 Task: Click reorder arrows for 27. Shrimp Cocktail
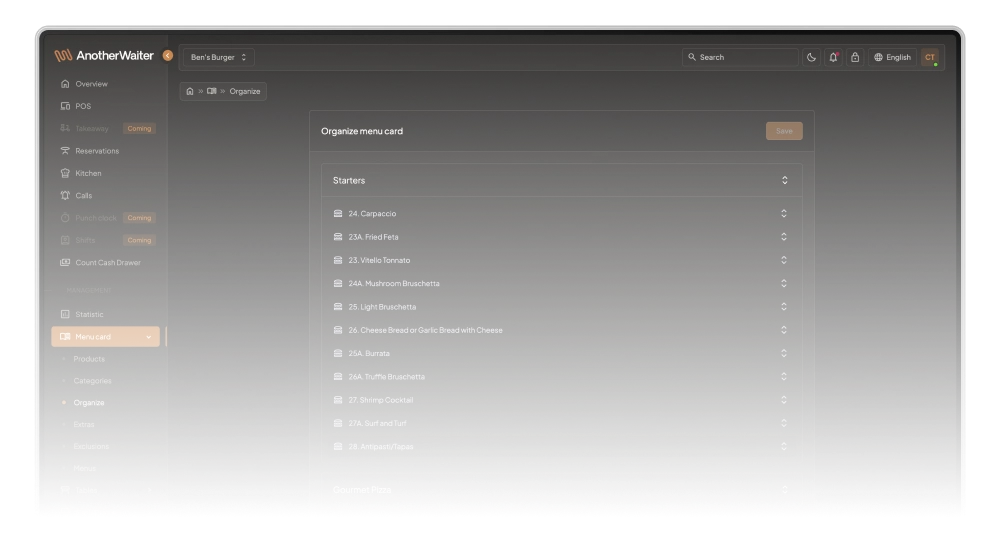tap(784, 400)
